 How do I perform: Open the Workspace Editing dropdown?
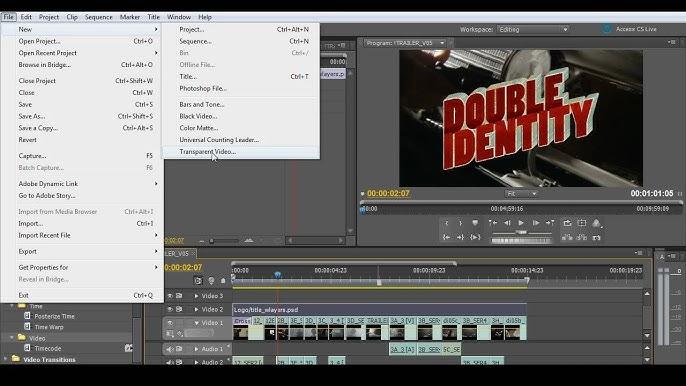pyautogui.click(x=533, y=29)
